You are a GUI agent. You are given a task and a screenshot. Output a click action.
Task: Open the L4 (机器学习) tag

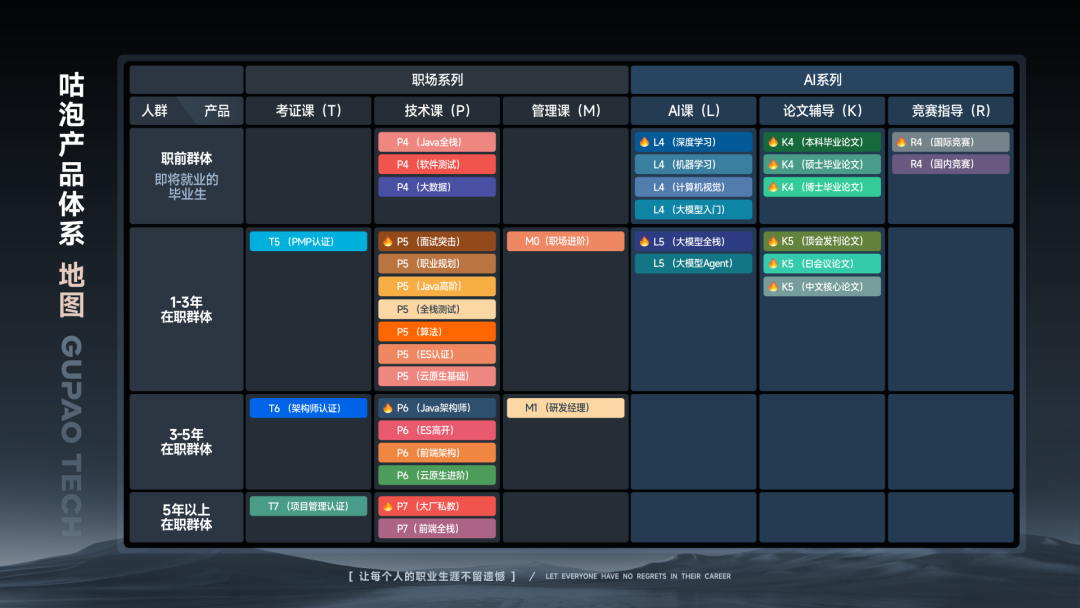tap(694, 165)
